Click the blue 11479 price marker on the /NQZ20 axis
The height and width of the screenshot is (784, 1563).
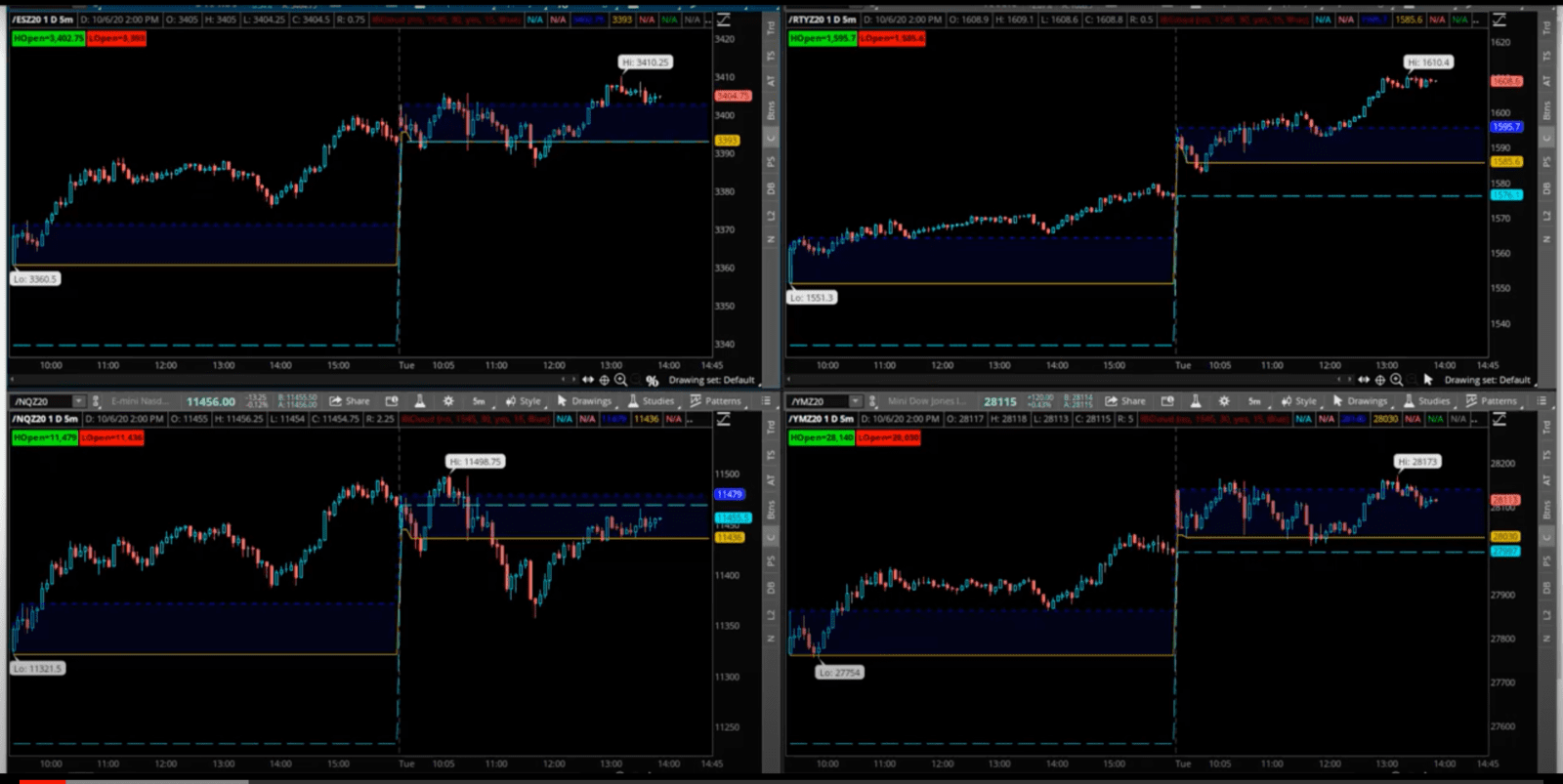[x=730, y=494]
